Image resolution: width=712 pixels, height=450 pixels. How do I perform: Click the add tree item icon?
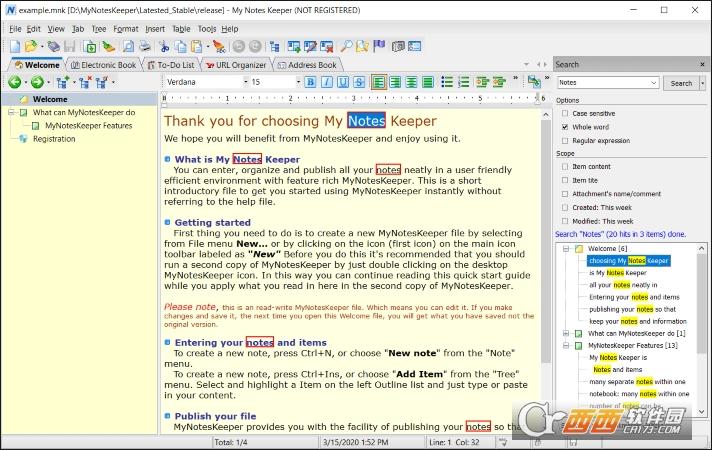point(62,82)
